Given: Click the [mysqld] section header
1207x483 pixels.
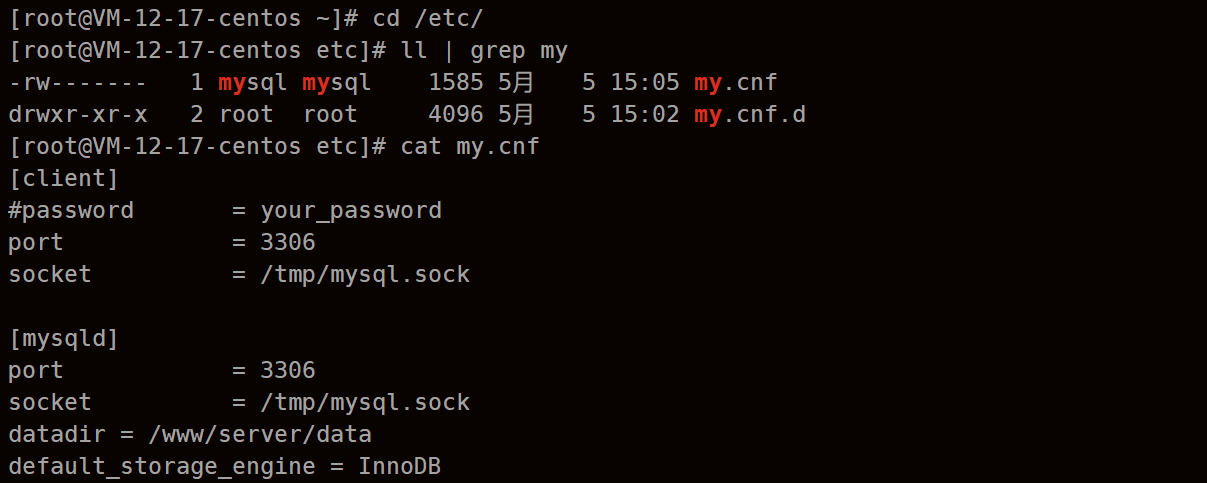Looking at the screenshot, I should [64, 338].
